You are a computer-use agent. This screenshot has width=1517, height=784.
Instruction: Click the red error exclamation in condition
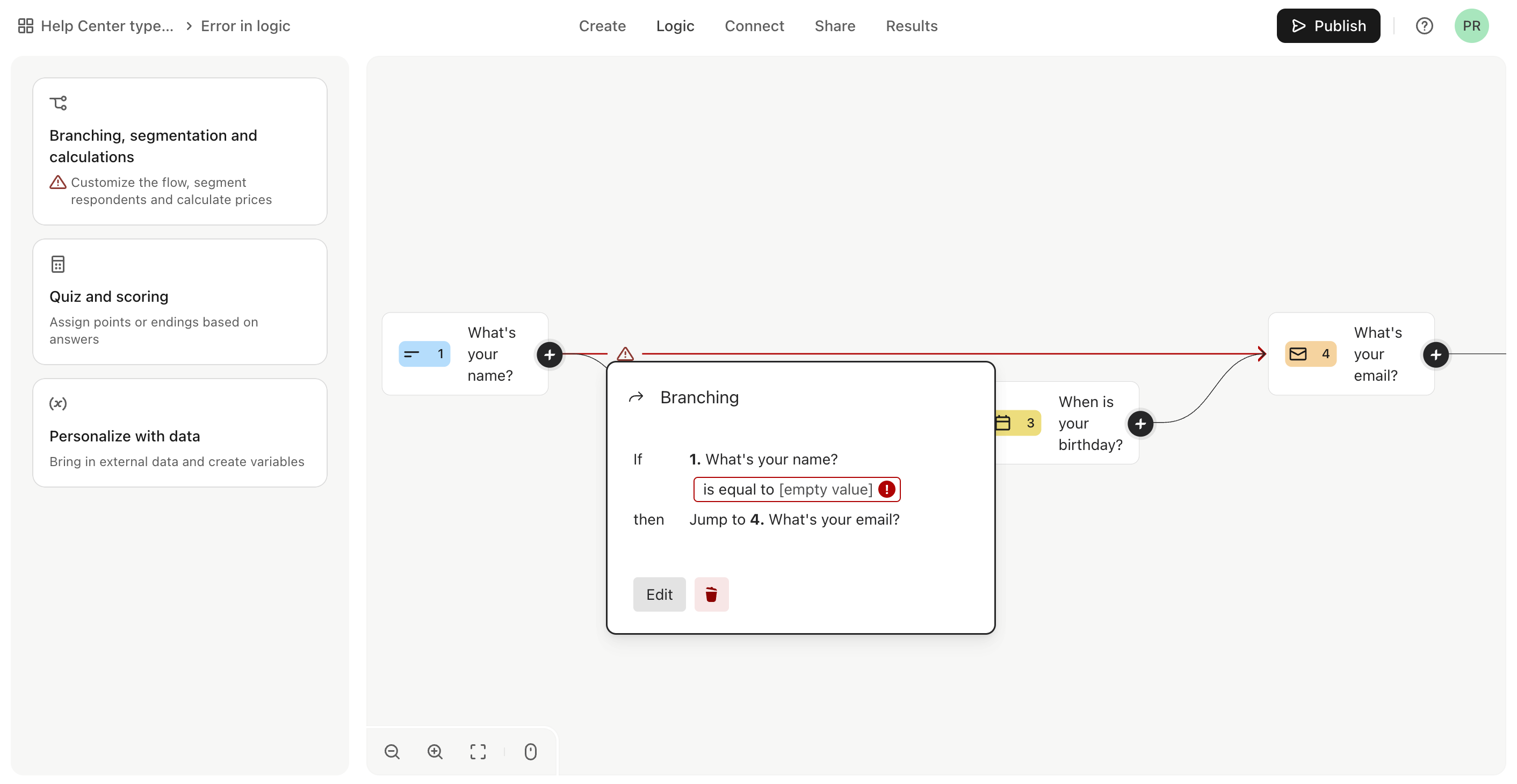pos(886,489)
